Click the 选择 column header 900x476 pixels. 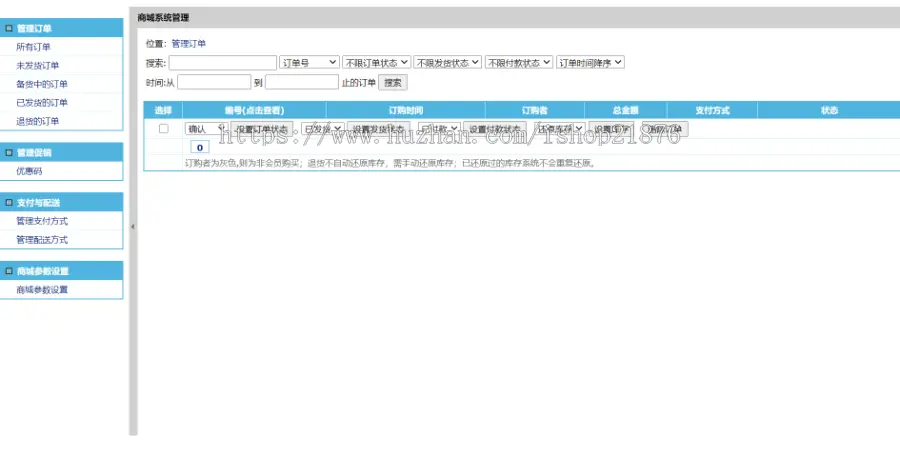pyautogui.click(x=164, y=110)
